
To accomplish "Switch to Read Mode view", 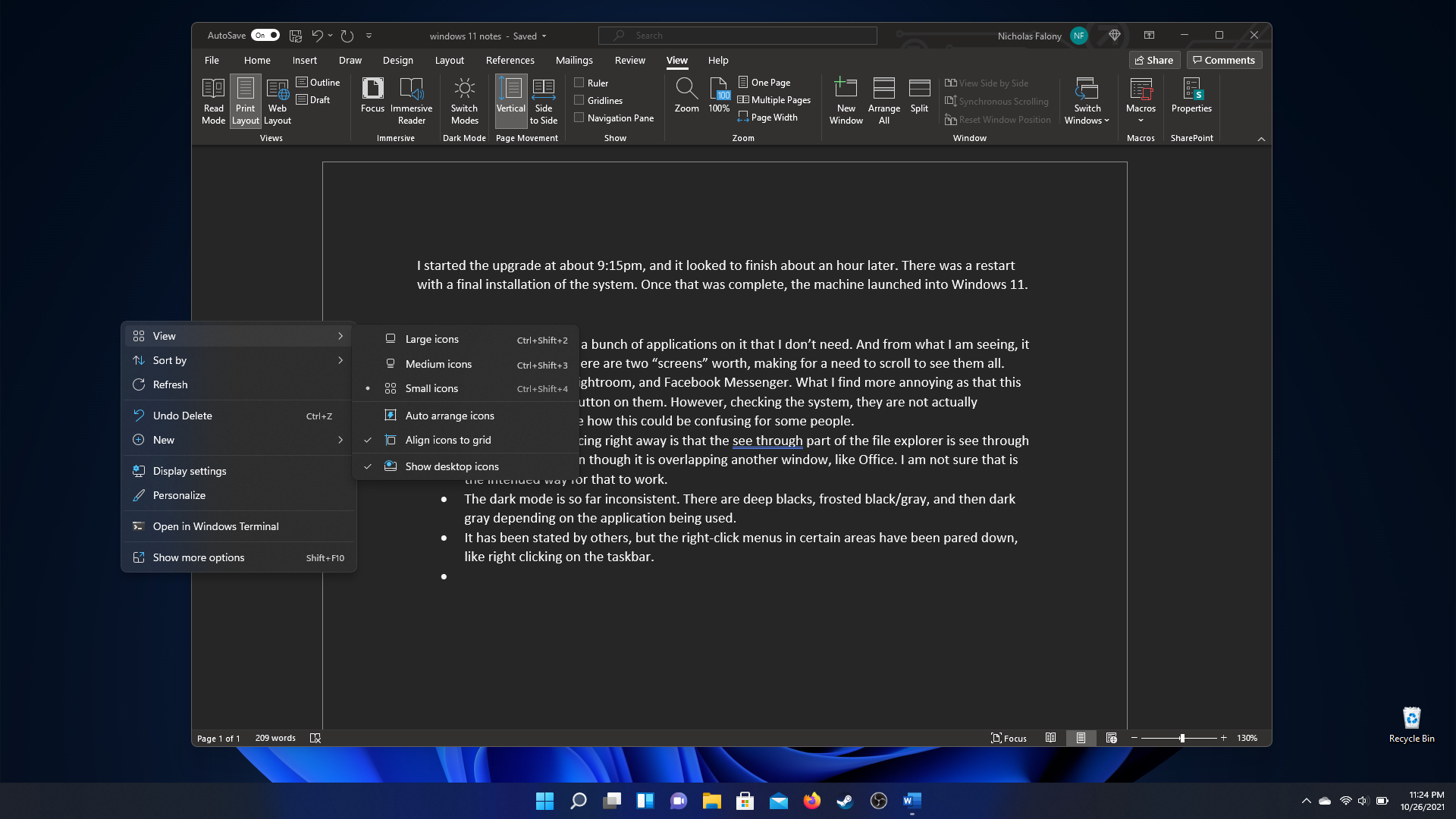I will (x=213, y=101).
